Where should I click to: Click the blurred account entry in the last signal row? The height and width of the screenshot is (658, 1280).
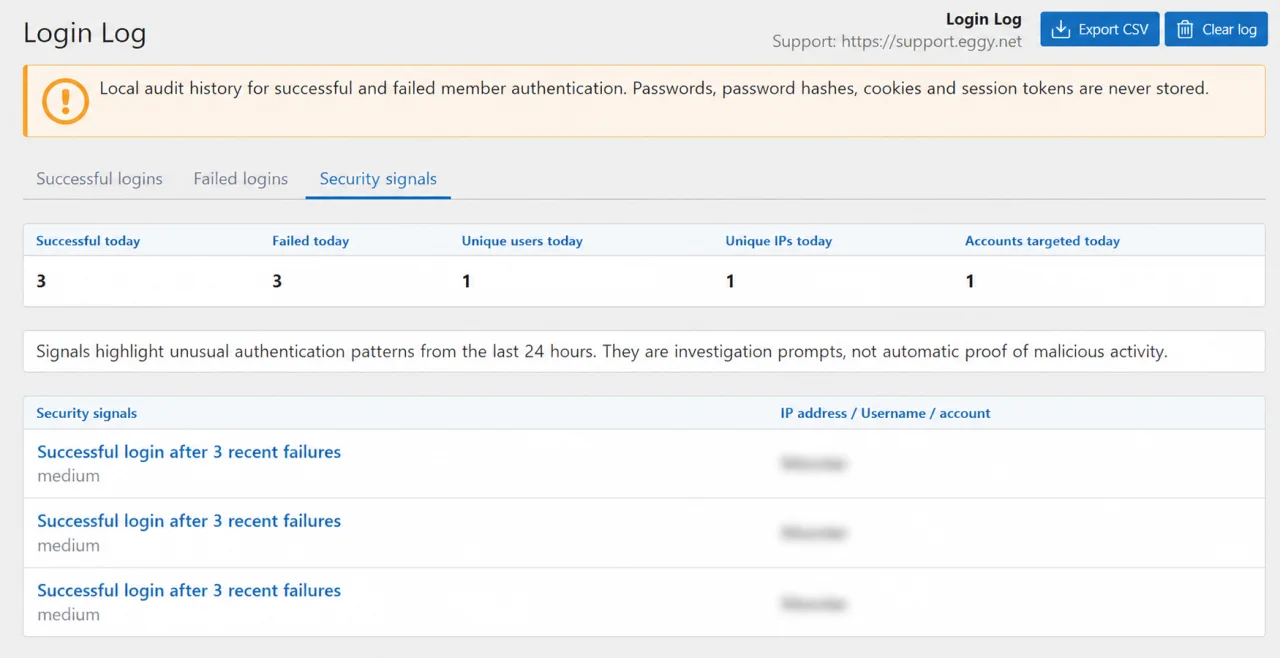point(814,604)
